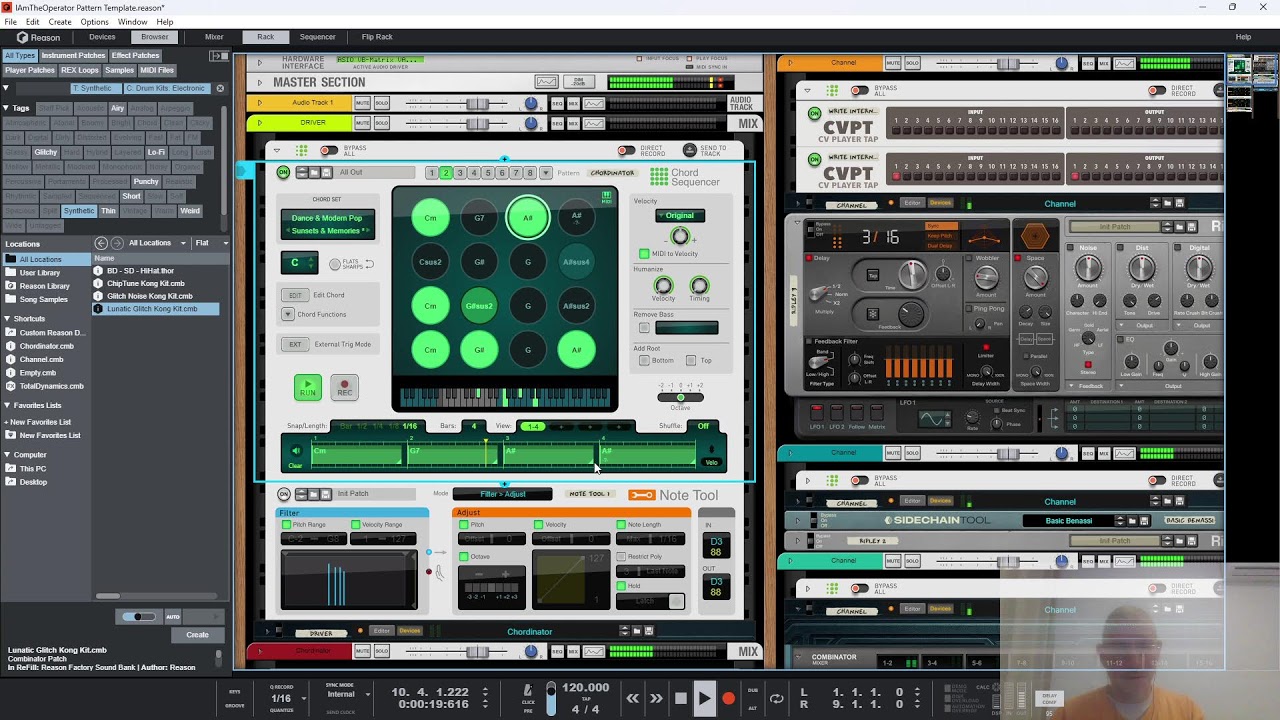Open pattern selector dropdown arrow after 8
This screenshot has width=1280, height=720.
(544, 173)
